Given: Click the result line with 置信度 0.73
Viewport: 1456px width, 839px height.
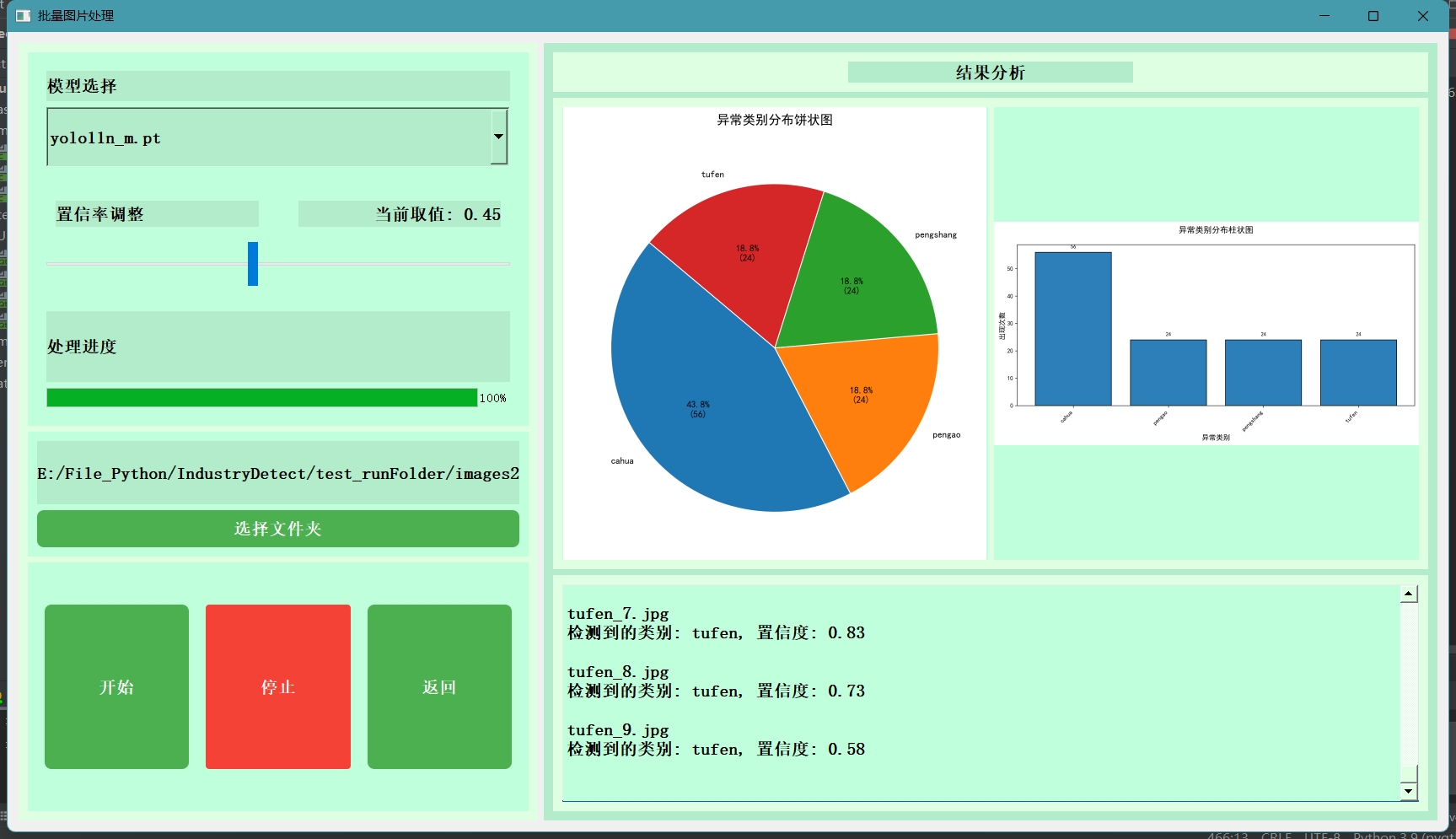Looking at the screenshot, I should tap(716, 691).
